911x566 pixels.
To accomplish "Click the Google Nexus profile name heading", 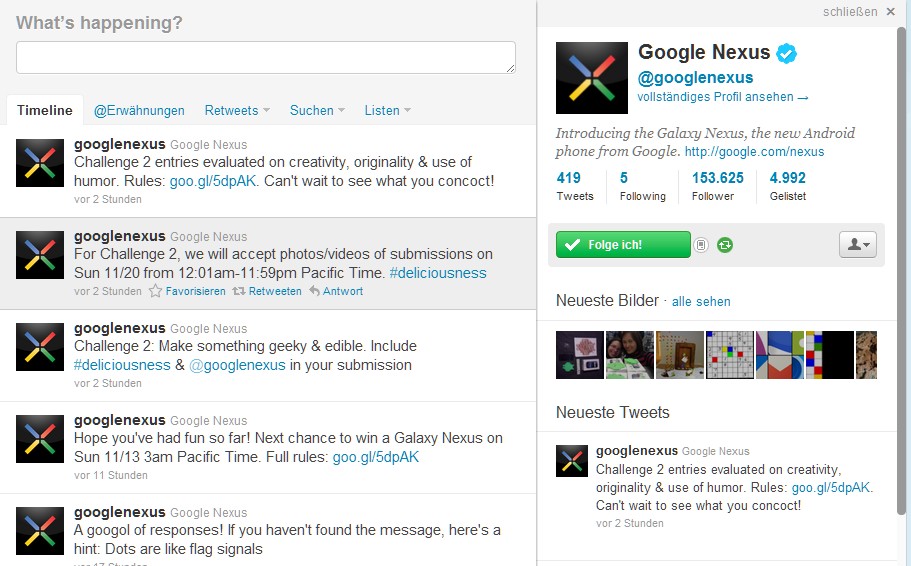I will coord(704,52).
